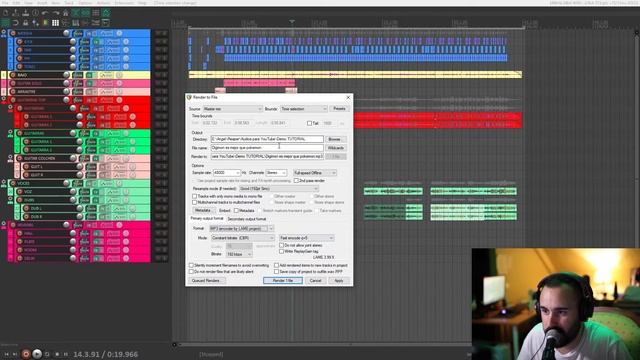This screenshot has height=360, width=640.
Task: Open the Channels dropdown
Action: point(276,173)
